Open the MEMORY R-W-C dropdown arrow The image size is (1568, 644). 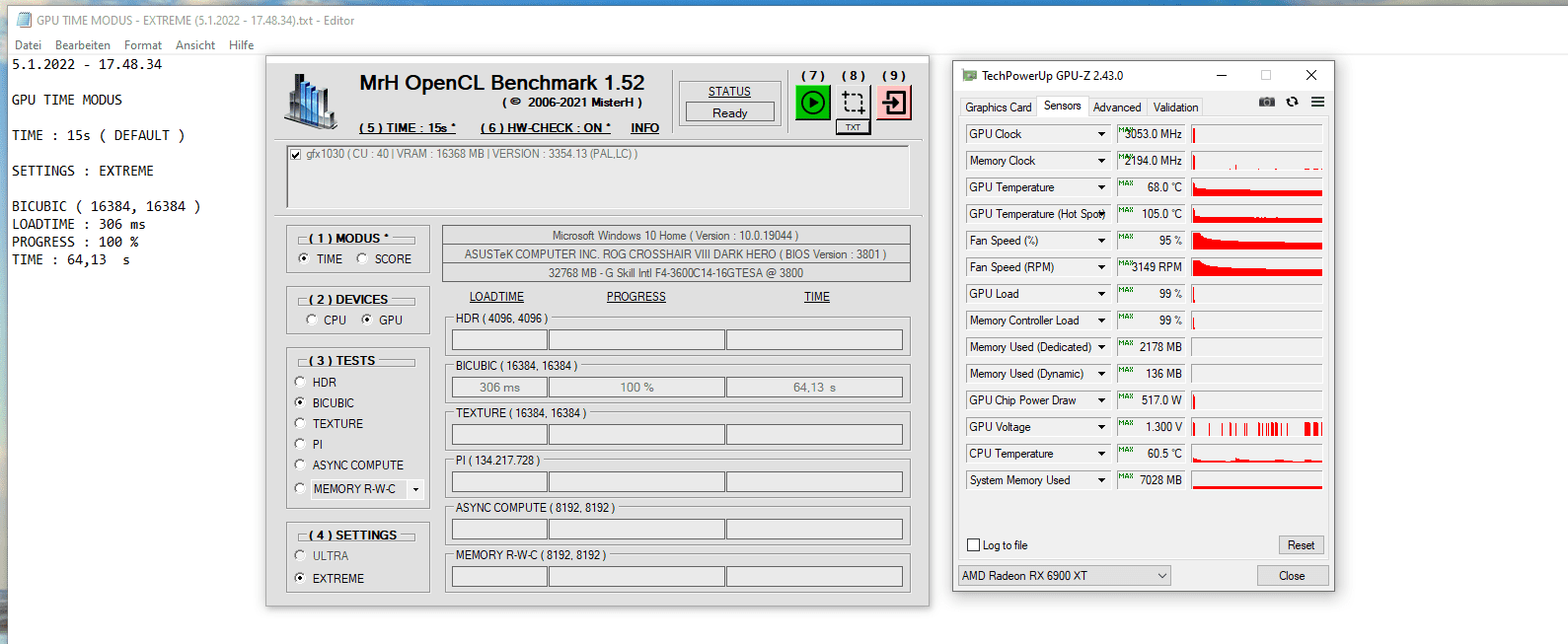[415, 489]
